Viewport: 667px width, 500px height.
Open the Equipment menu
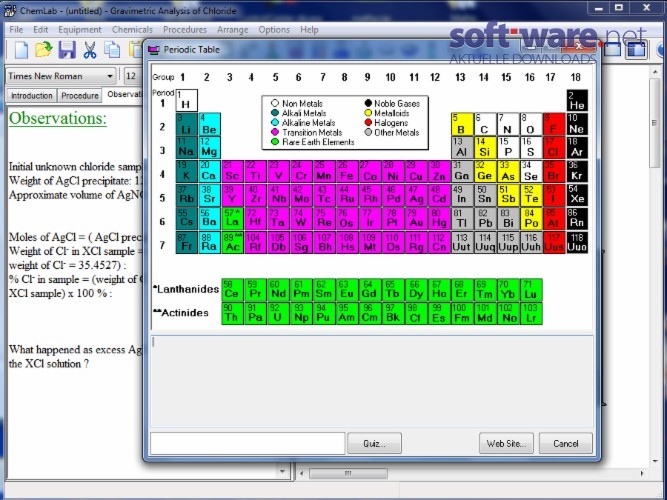click(x=80, y=30)
